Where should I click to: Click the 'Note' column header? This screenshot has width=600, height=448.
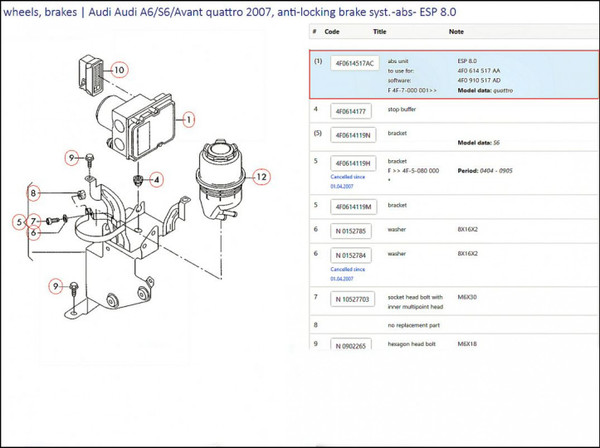pos(456,32)
